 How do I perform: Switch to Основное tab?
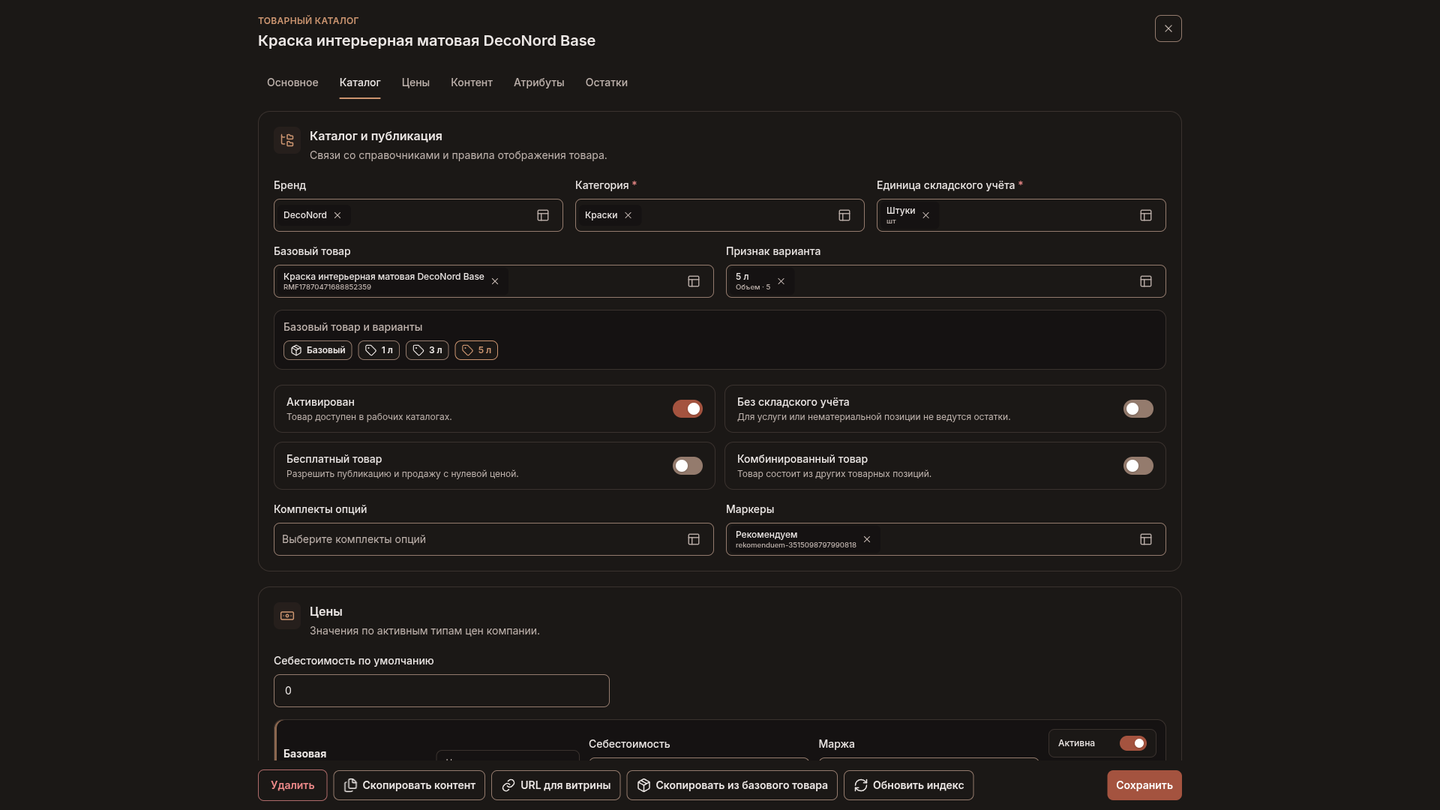293,82
